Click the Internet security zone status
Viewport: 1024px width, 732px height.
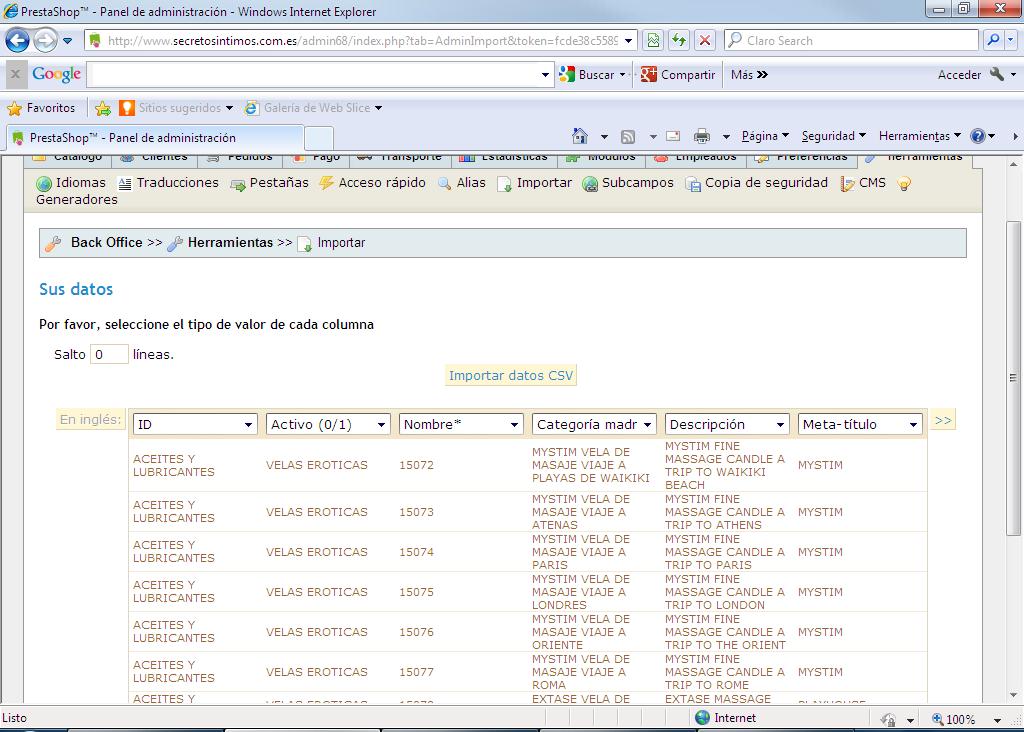point(725,718)
